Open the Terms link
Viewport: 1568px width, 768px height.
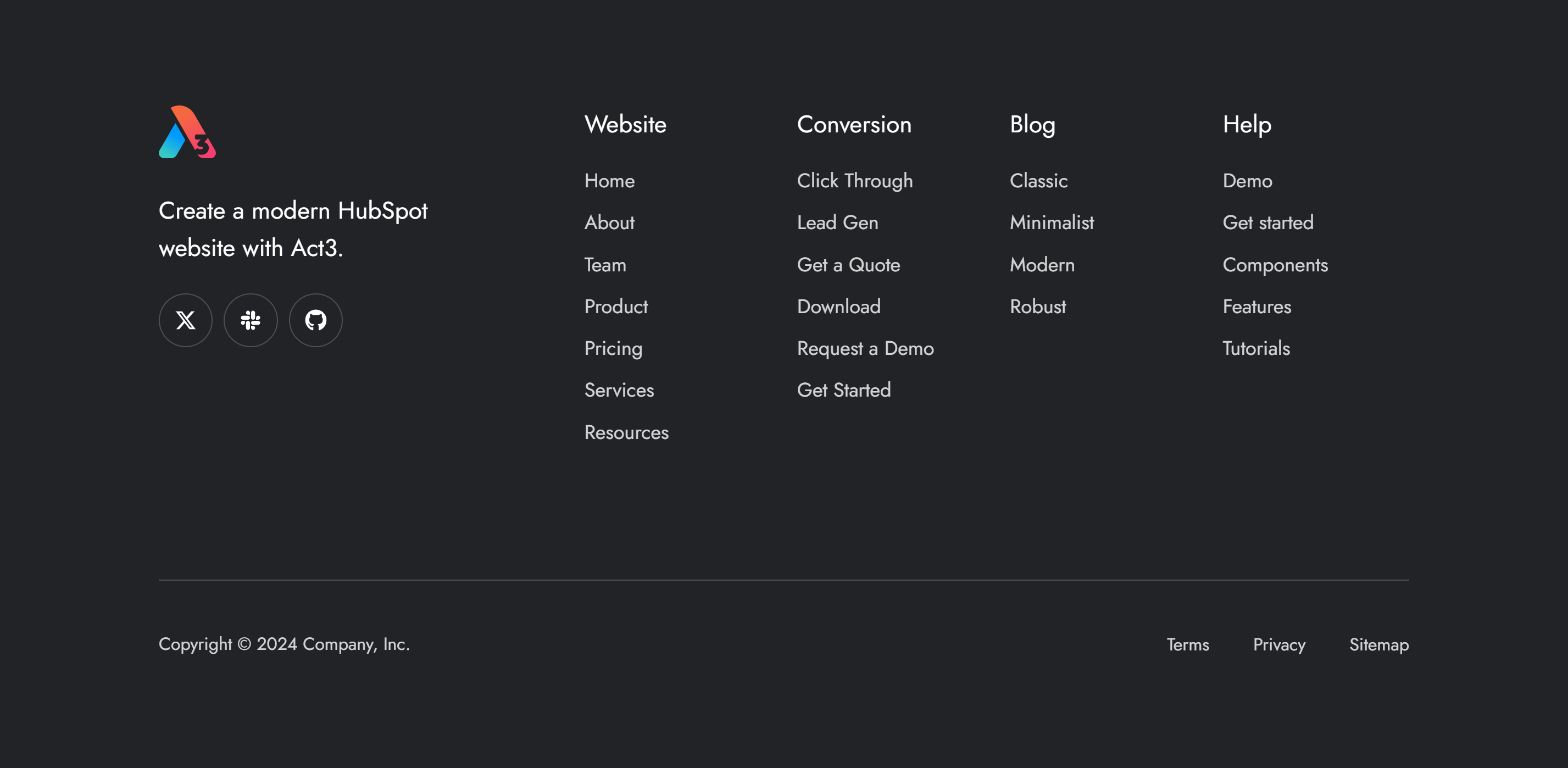(x=1187, y=644)
